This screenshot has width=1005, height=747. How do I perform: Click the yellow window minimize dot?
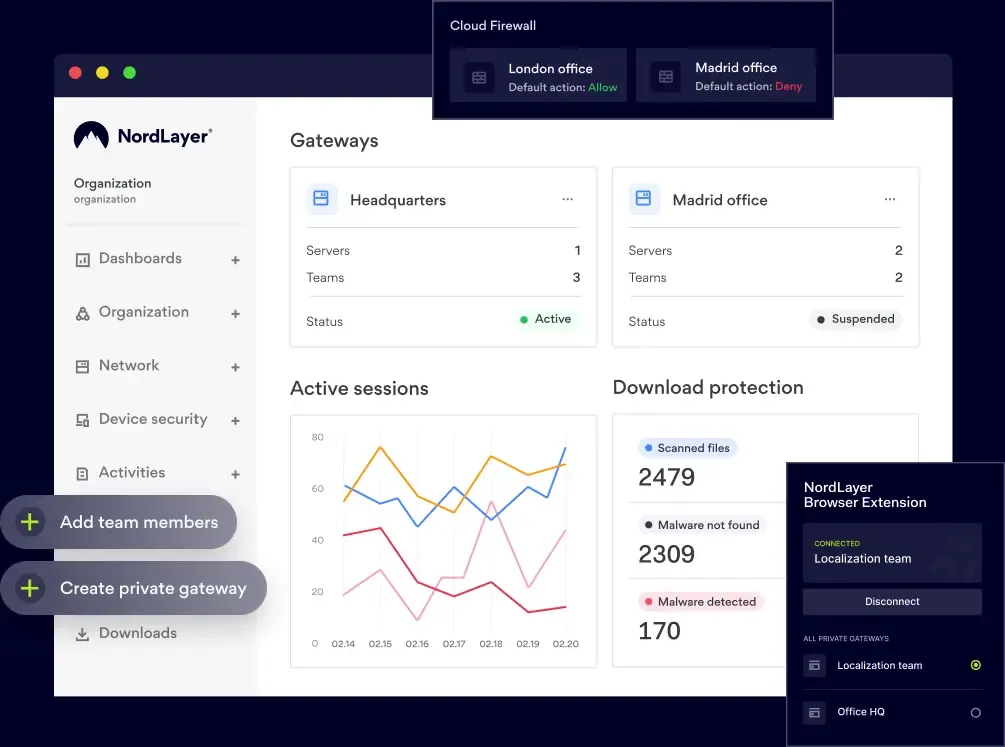coord(103,72)
